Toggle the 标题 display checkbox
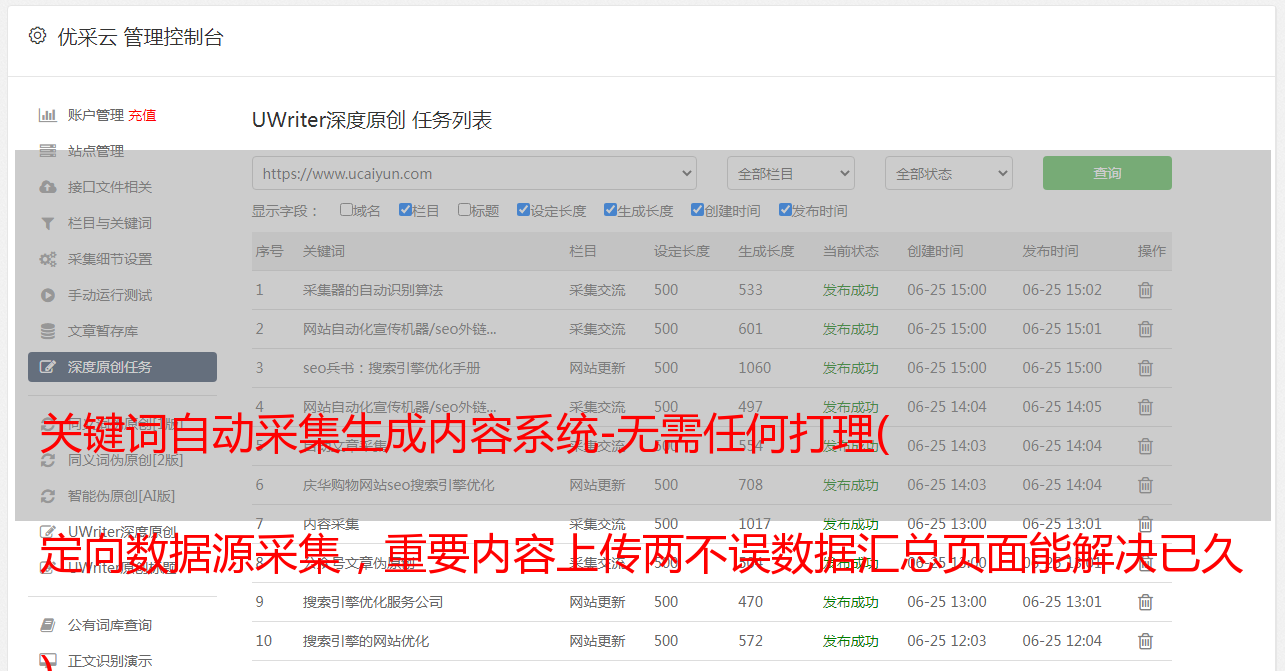The height and width of the screenshot is (671, 1285). coord(464,210)
